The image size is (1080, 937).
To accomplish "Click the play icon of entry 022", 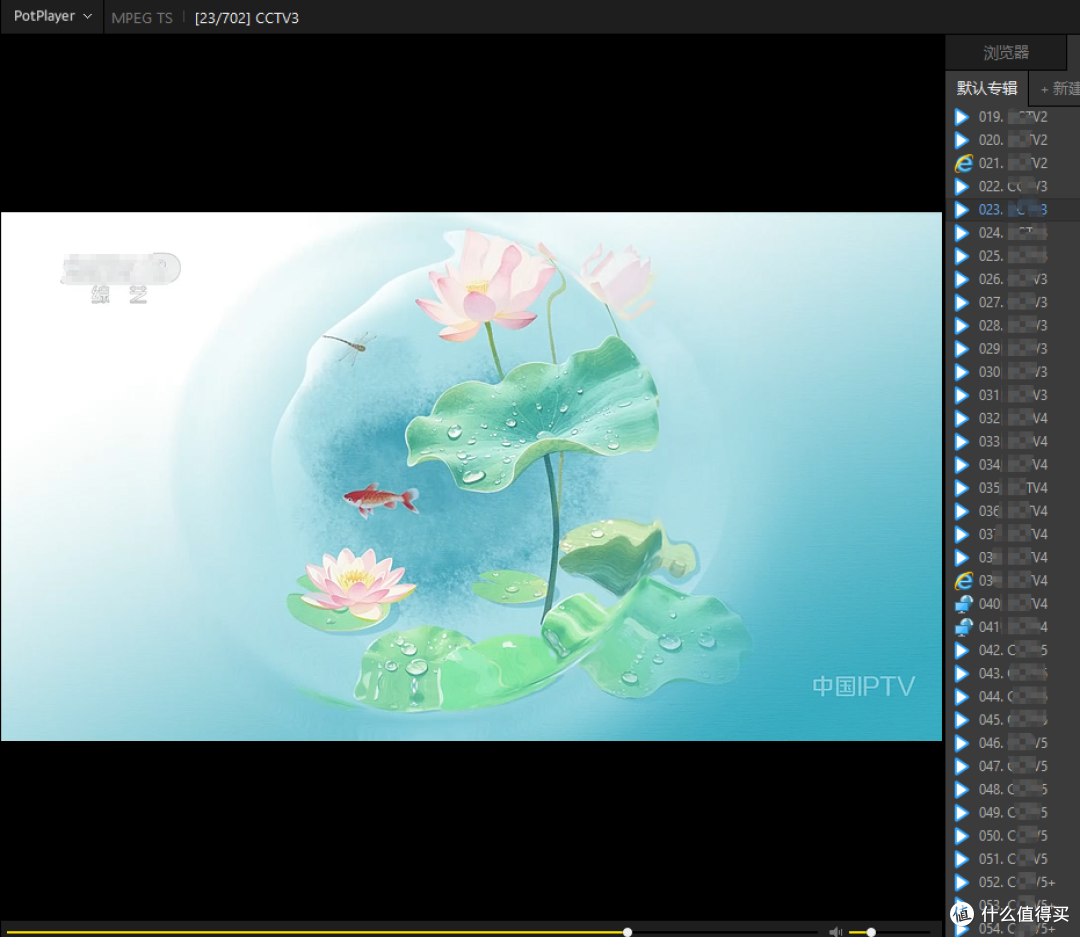I will tap(962, 187).
